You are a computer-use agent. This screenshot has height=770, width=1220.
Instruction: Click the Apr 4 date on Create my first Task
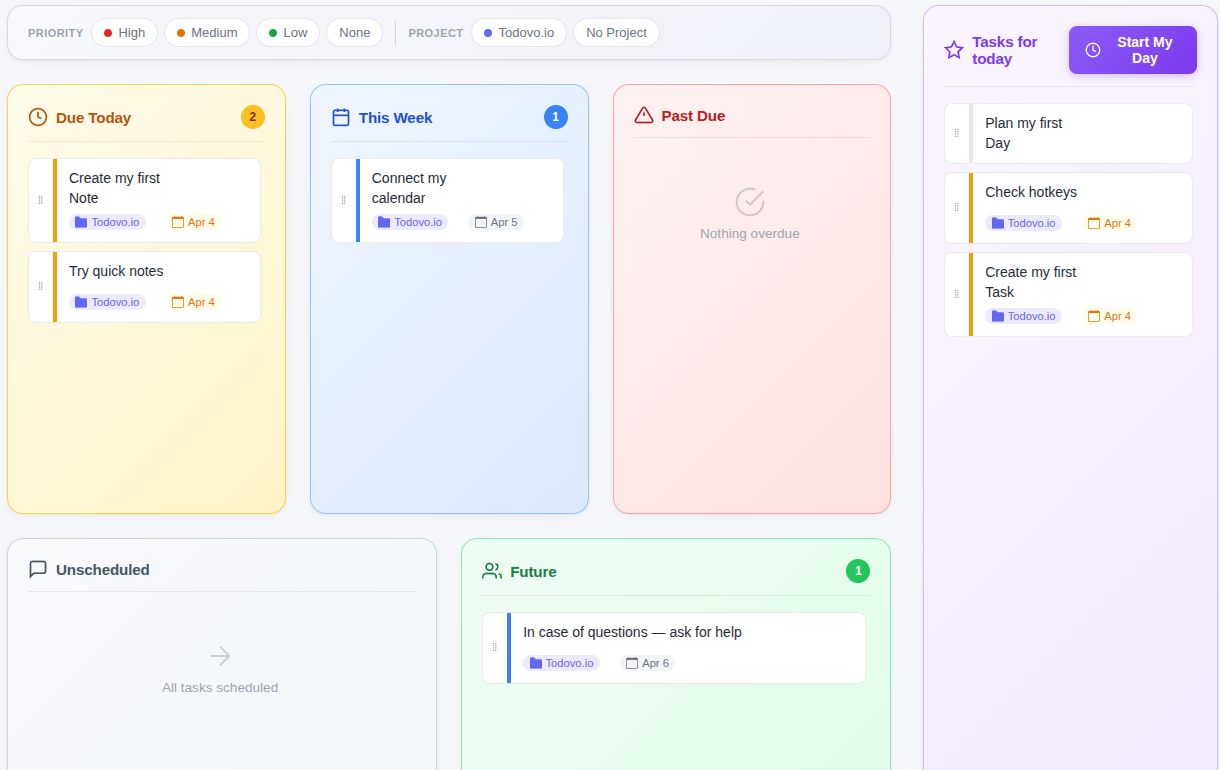(1109, 316)
